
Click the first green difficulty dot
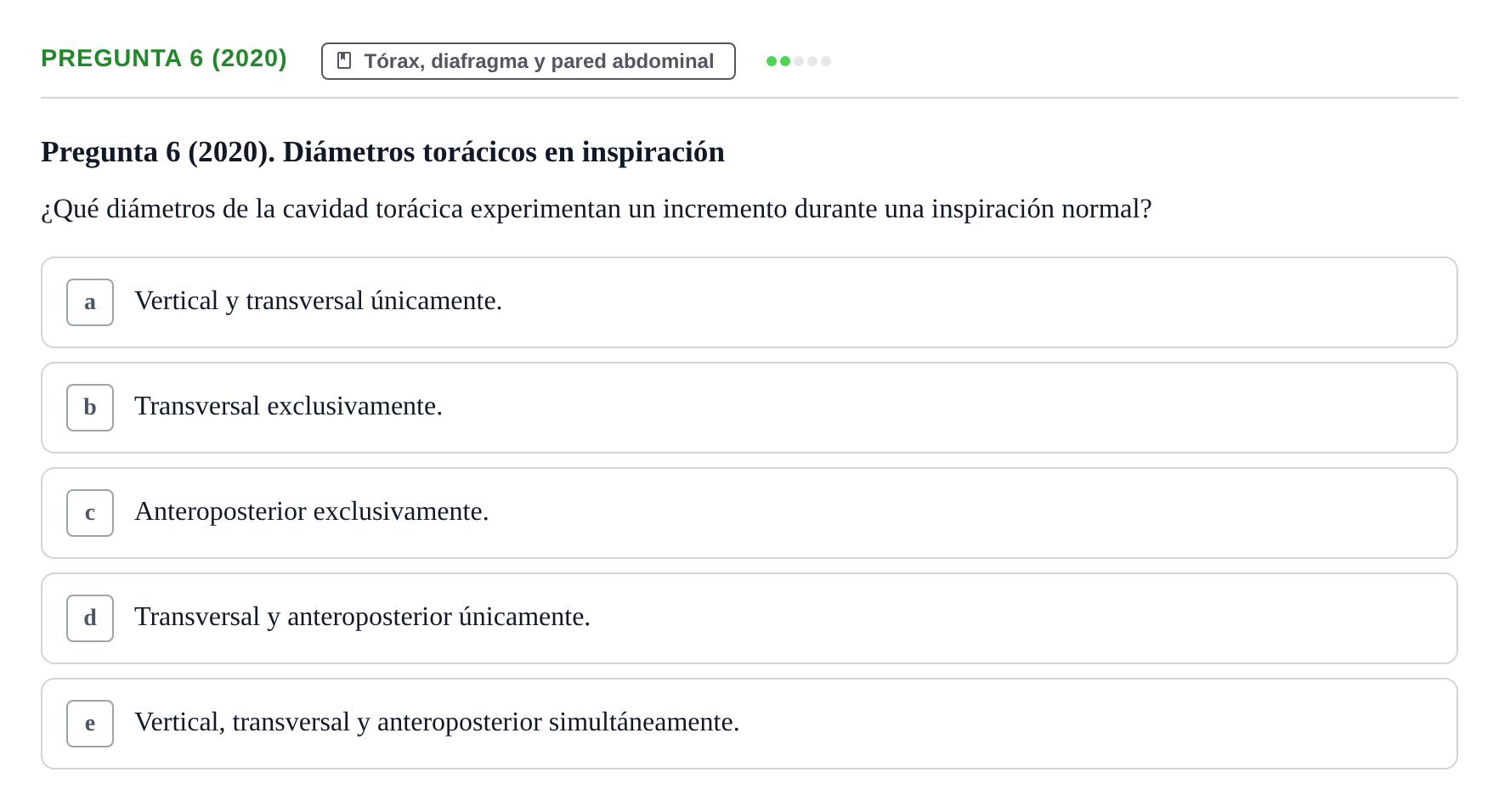click(x=772, y=61)
